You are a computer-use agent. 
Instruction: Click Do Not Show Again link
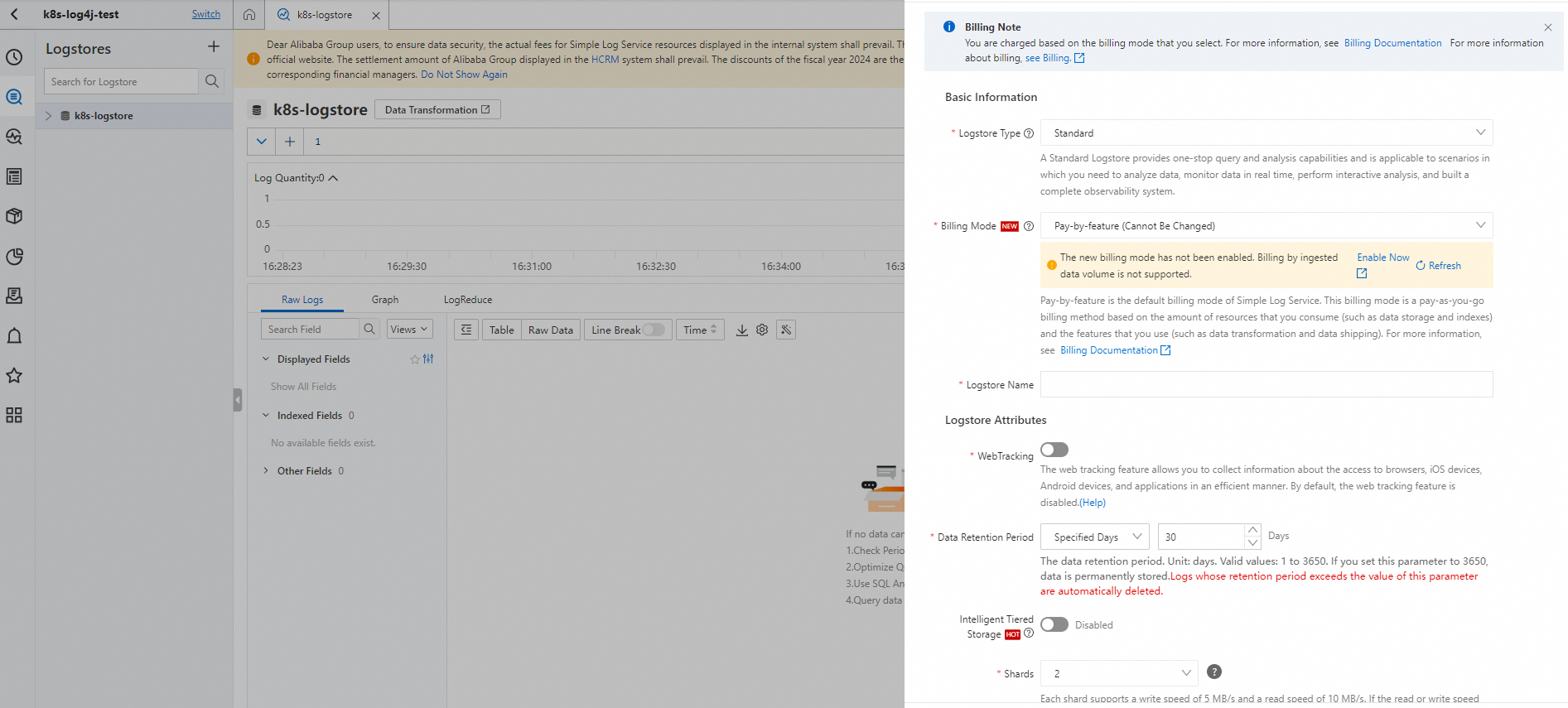tap(464, 75)
